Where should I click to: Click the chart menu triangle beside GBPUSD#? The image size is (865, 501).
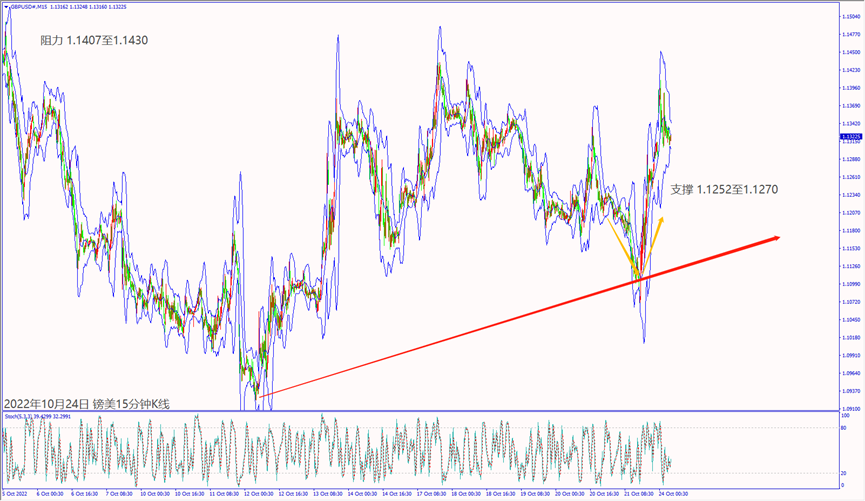click(5, 6)
